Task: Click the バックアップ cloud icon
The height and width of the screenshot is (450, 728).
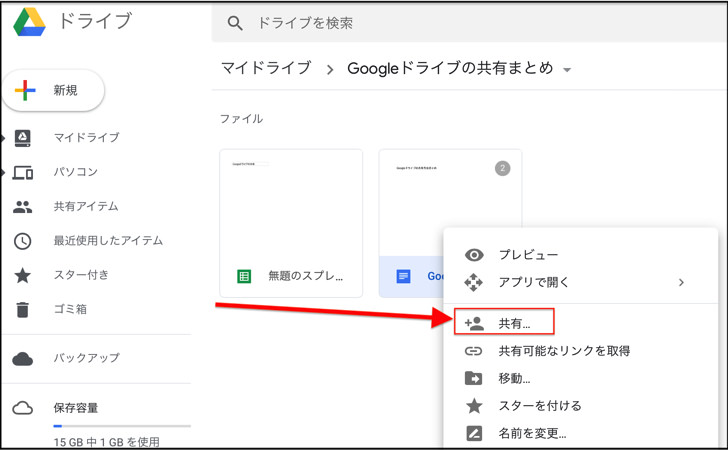Action: 22,359
